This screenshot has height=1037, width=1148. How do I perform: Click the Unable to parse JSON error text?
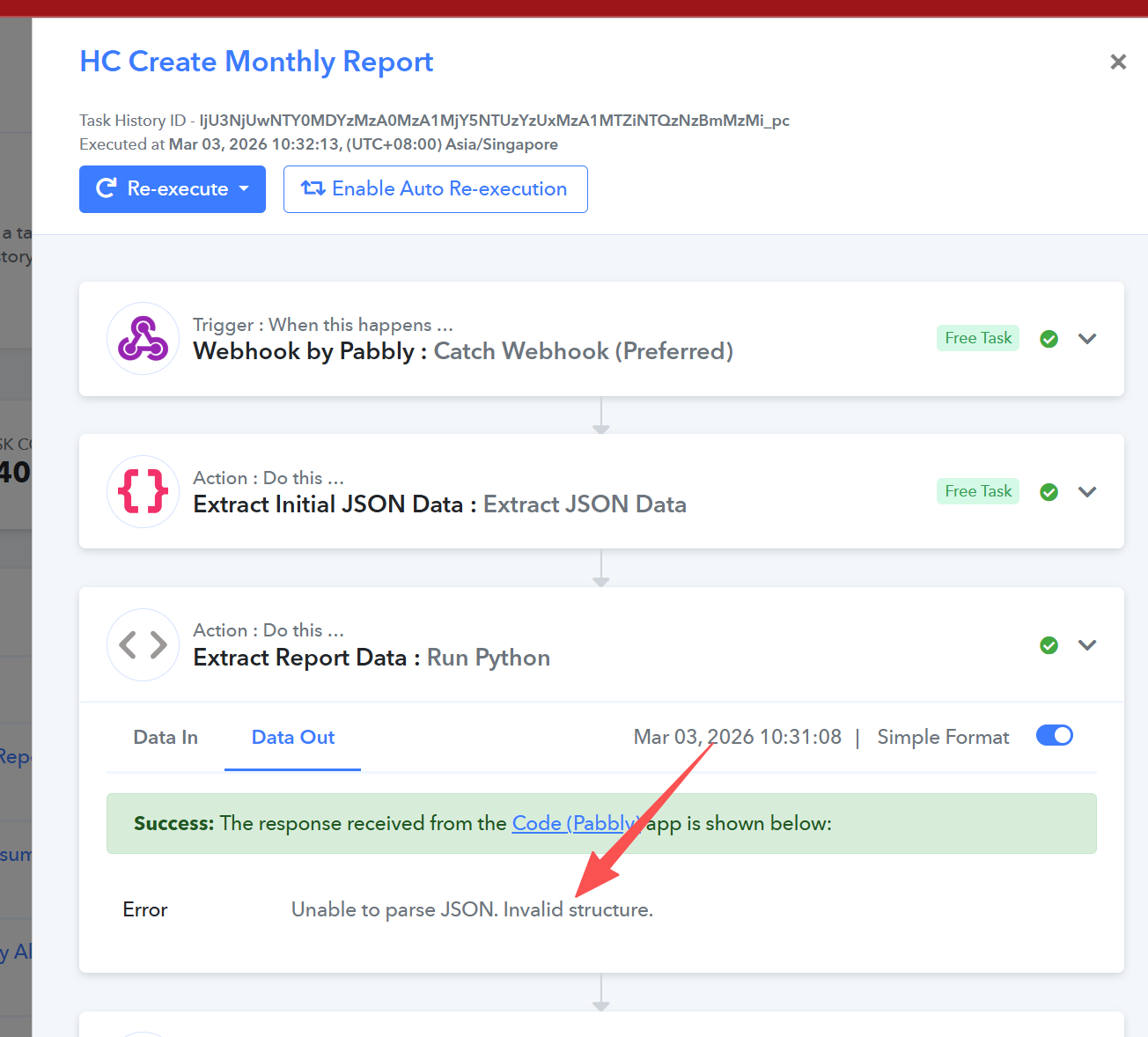pyautogui.click(x=472, y=909)
